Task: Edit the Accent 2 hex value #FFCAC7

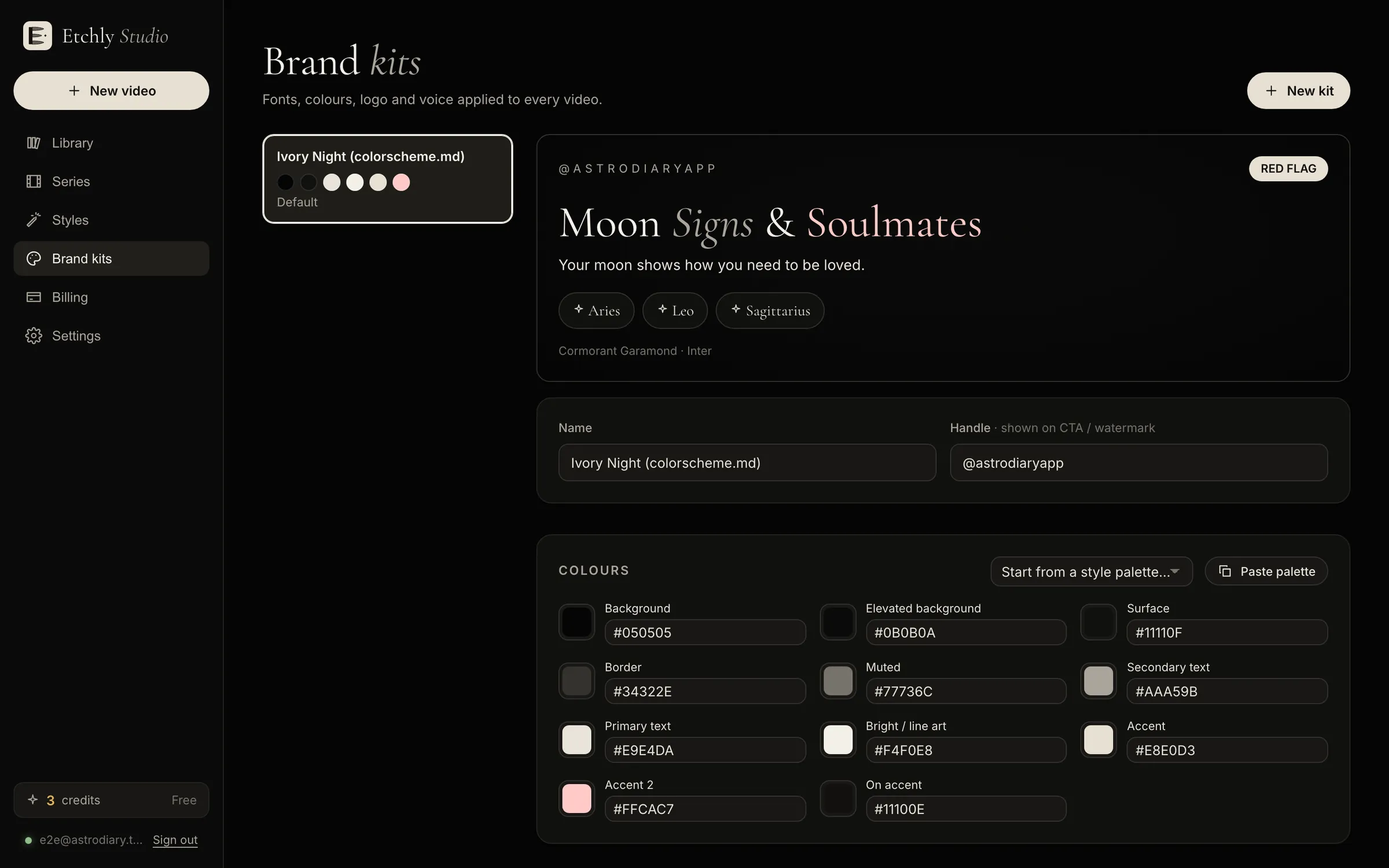Action: [x=705, y=809]
